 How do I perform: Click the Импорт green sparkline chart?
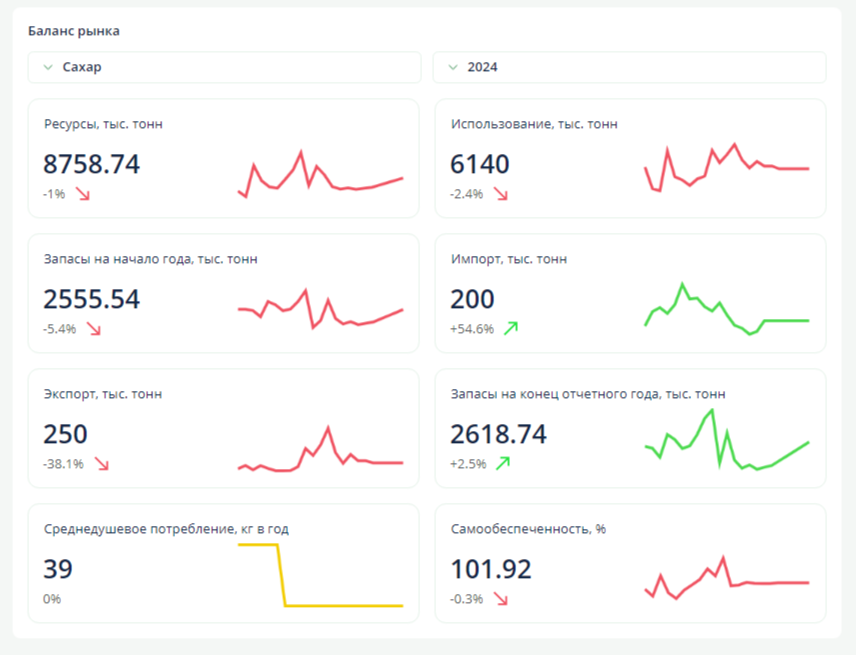click(x=726, y=310)
